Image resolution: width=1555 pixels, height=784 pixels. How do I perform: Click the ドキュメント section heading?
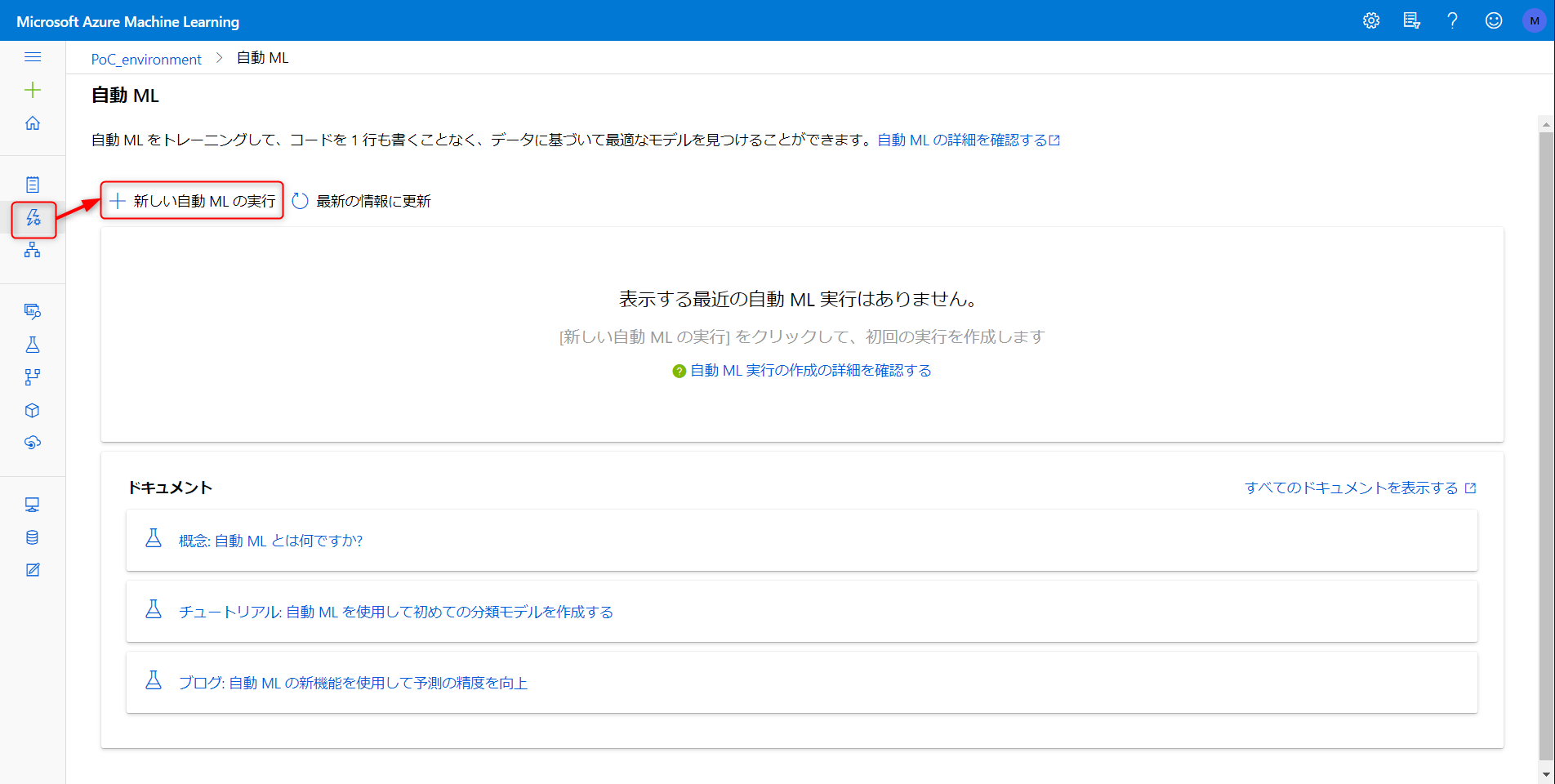click(x=170, y=488)
